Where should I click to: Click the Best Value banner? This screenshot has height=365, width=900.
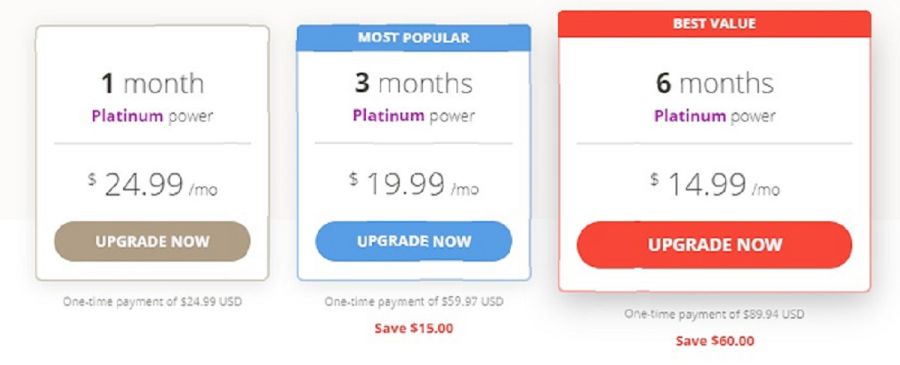[x=714, y=24]
